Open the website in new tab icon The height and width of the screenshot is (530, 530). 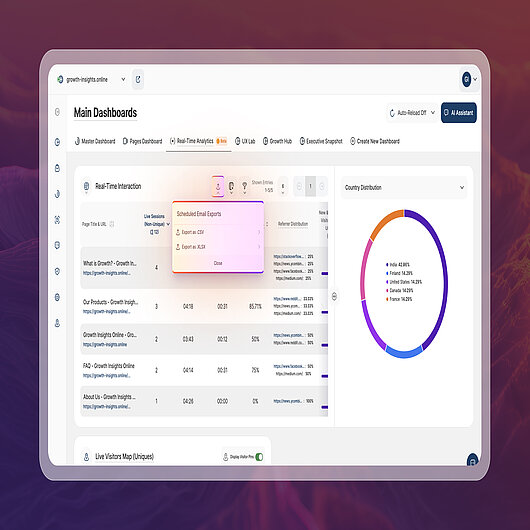(138, 79)
